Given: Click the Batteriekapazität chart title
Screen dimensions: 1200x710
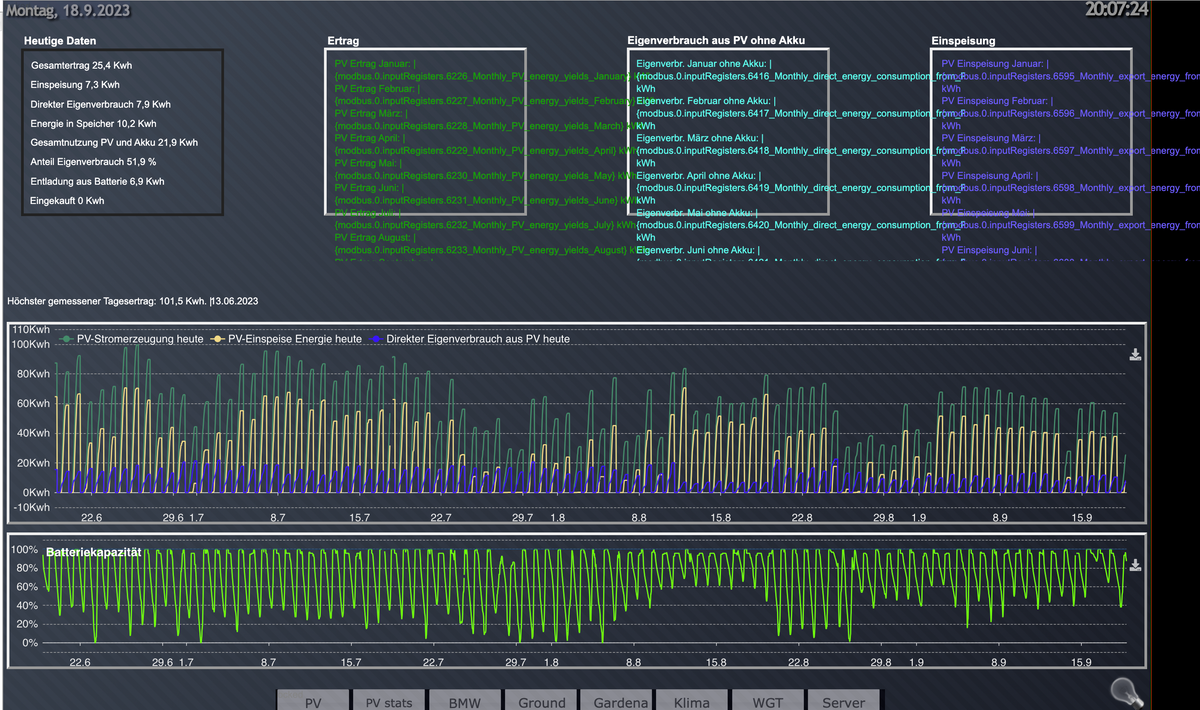Looking at the screenshot, I should pos(94,552).
